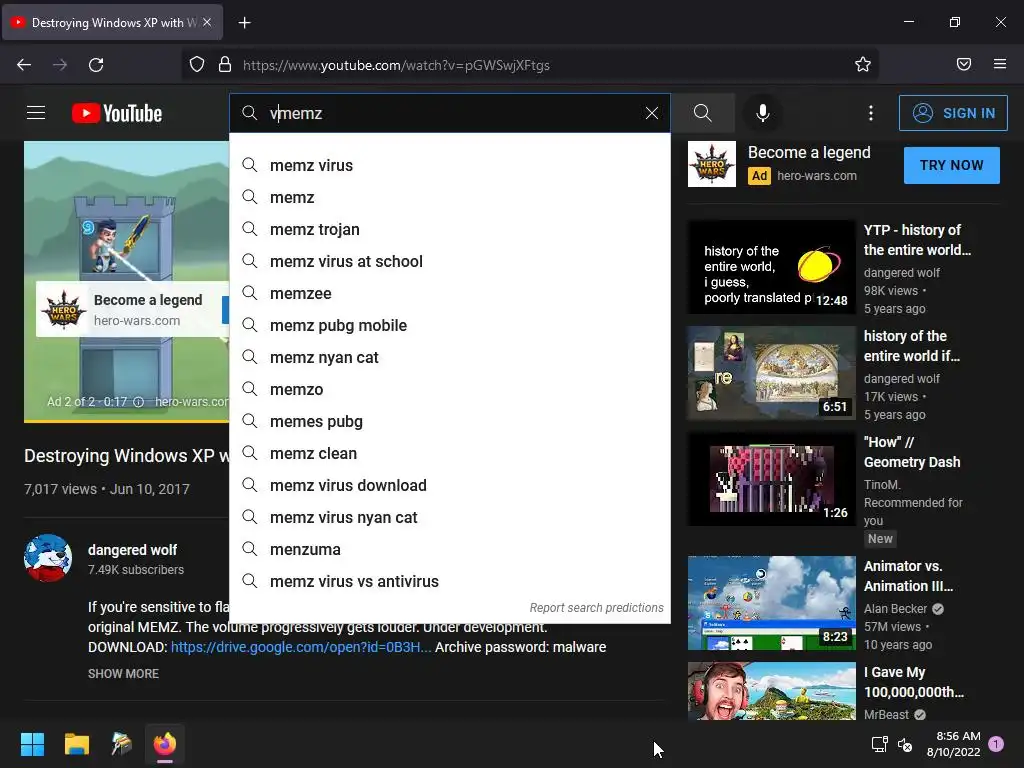Go back with browser back arrow
The width and height of the screenshot is (1024, 768).
click(24, 65)
